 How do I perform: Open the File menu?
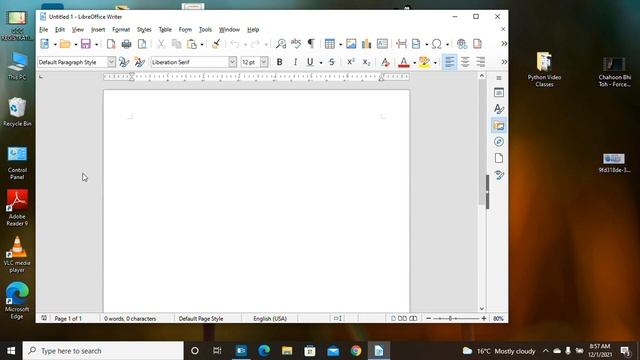tap(43, 30)
